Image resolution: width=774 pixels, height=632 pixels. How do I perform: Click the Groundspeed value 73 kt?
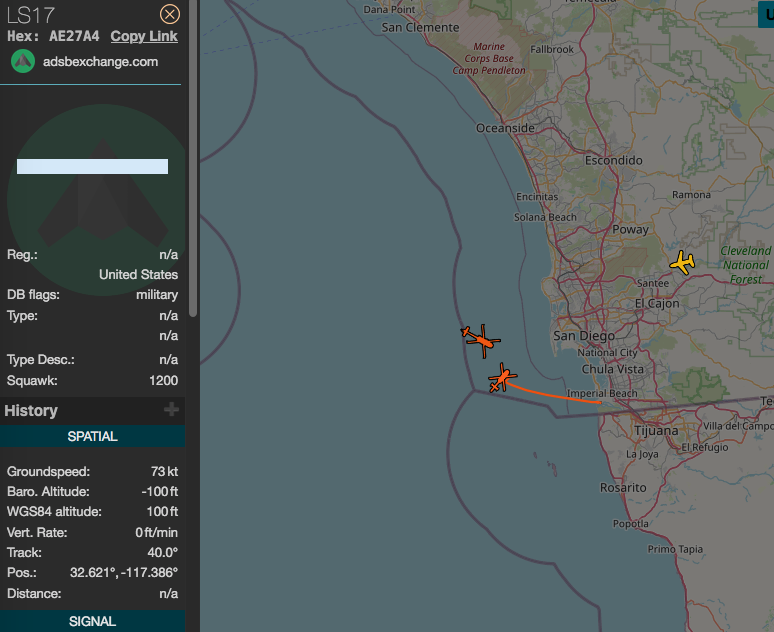pos(164,472)
